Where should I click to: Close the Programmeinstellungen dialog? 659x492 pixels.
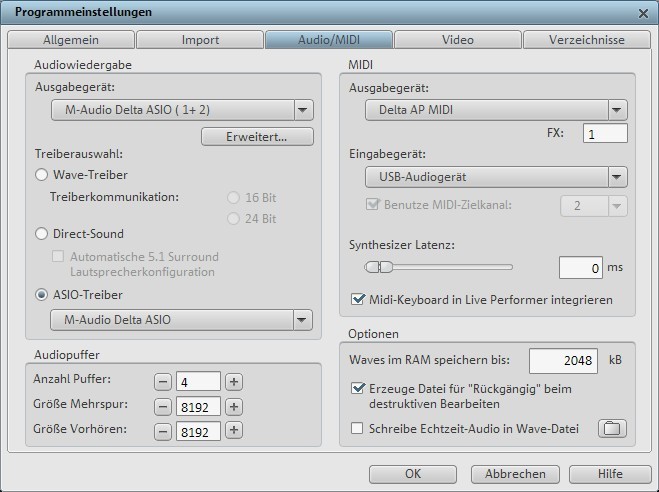coord(643,13)
